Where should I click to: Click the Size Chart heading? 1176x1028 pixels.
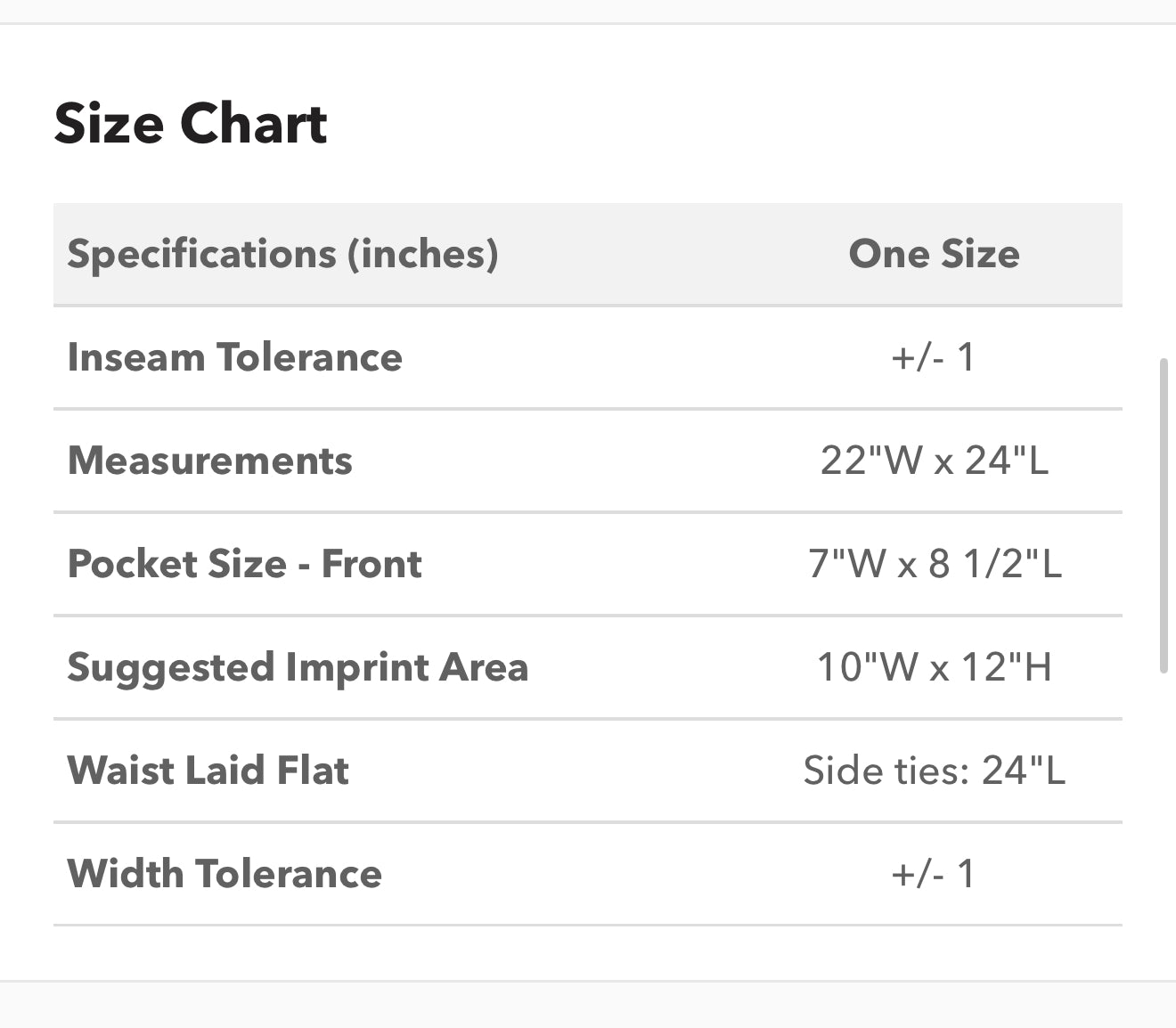tap(191, 123)
